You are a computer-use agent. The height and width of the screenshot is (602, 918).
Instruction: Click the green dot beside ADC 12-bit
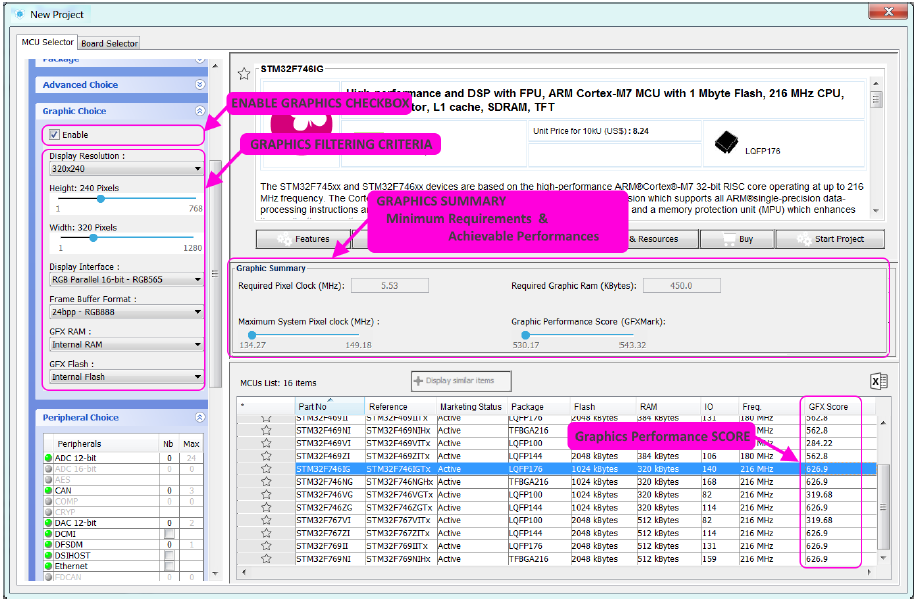click(49, 458)
